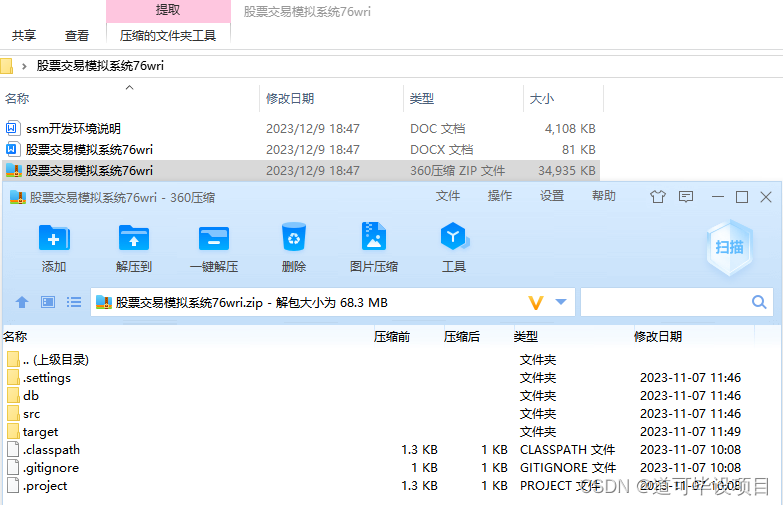The image size is (783, 505).
Task: Click the .project file icon
Action: pyautogui.click(x=13, y=485)
